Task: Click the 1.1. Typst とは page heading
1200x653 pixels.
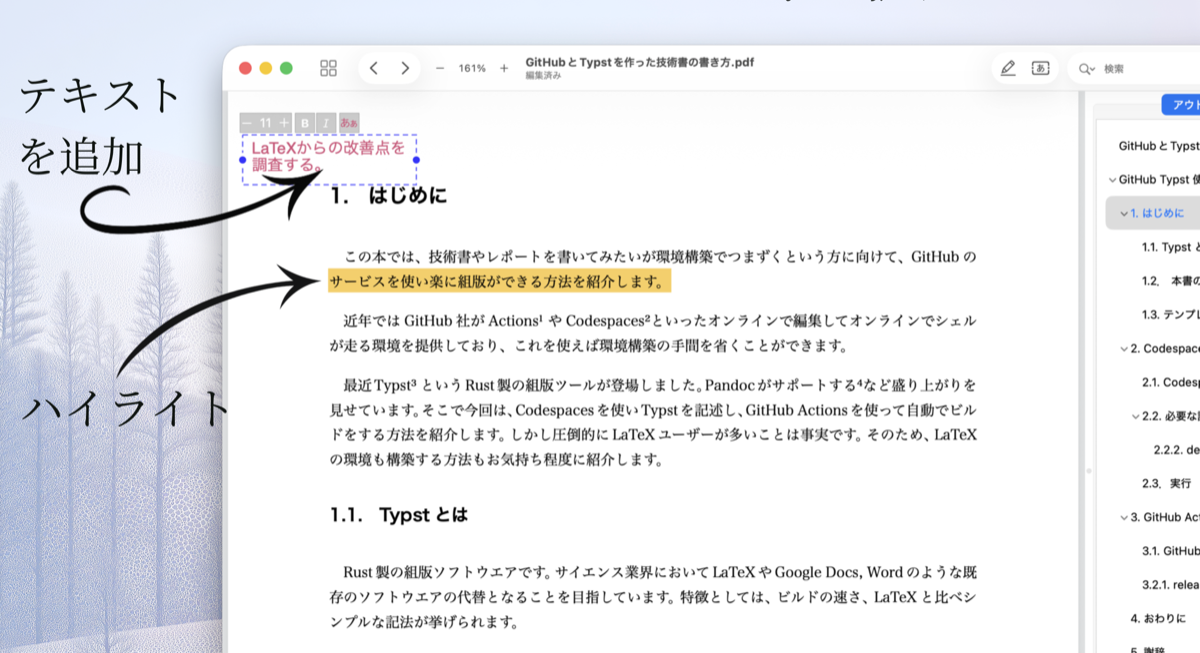Action: (x=399, y=516)
